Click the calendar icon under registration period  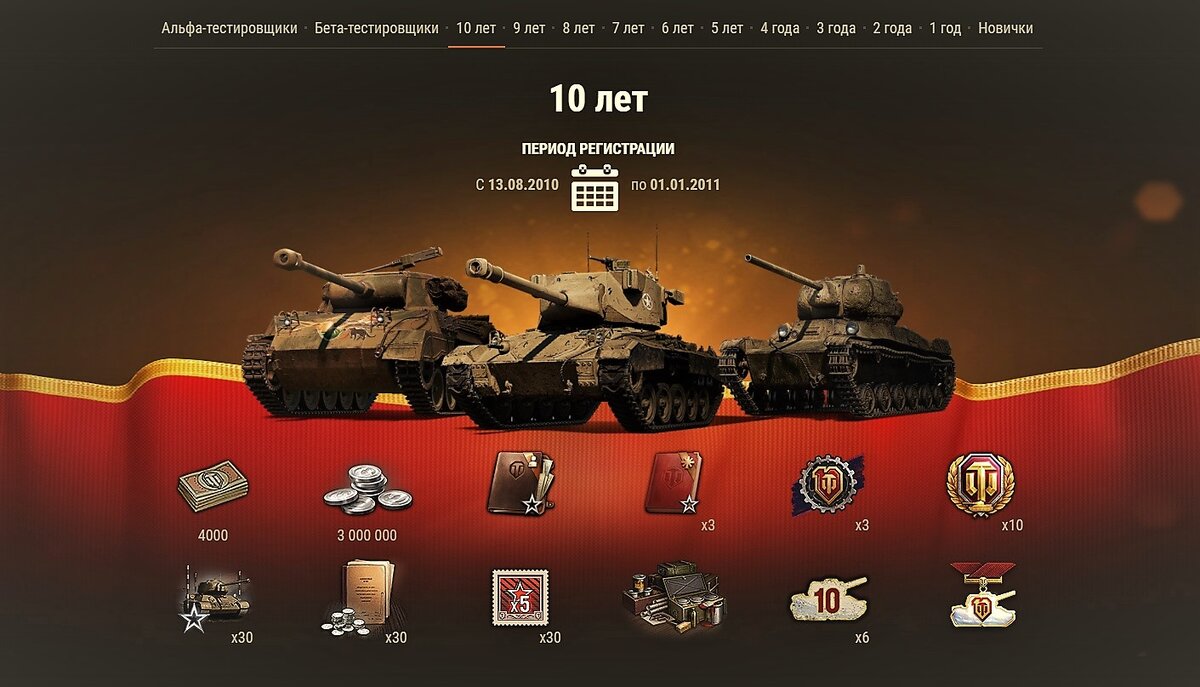click(x=595, y=187)
